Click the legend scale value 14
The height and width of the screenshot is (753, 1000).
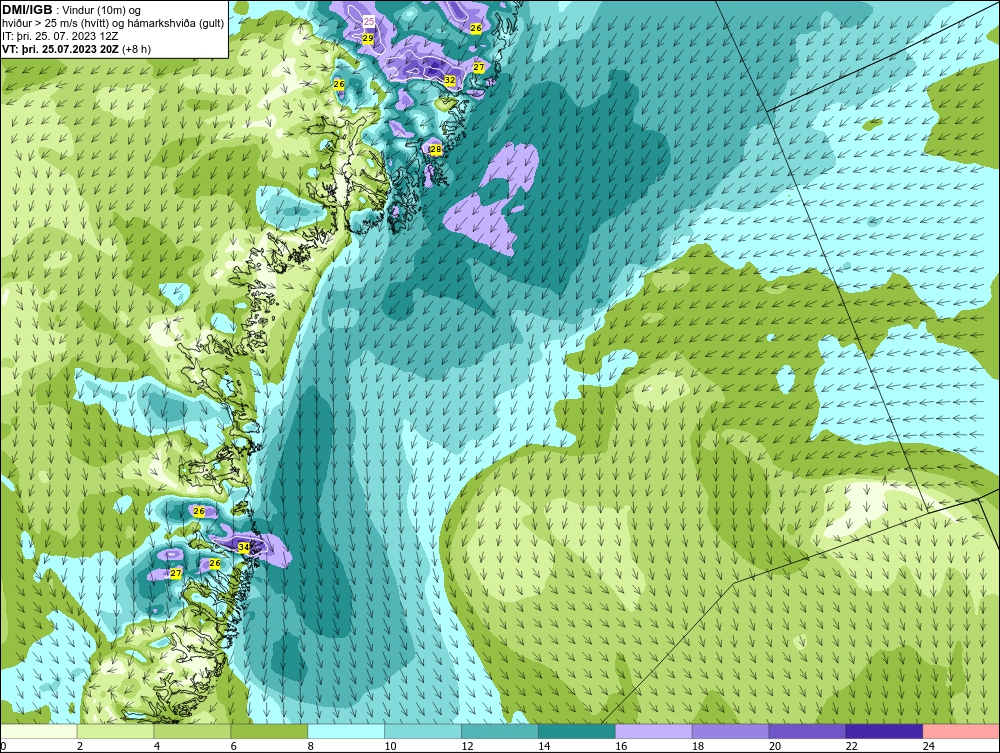544,746
